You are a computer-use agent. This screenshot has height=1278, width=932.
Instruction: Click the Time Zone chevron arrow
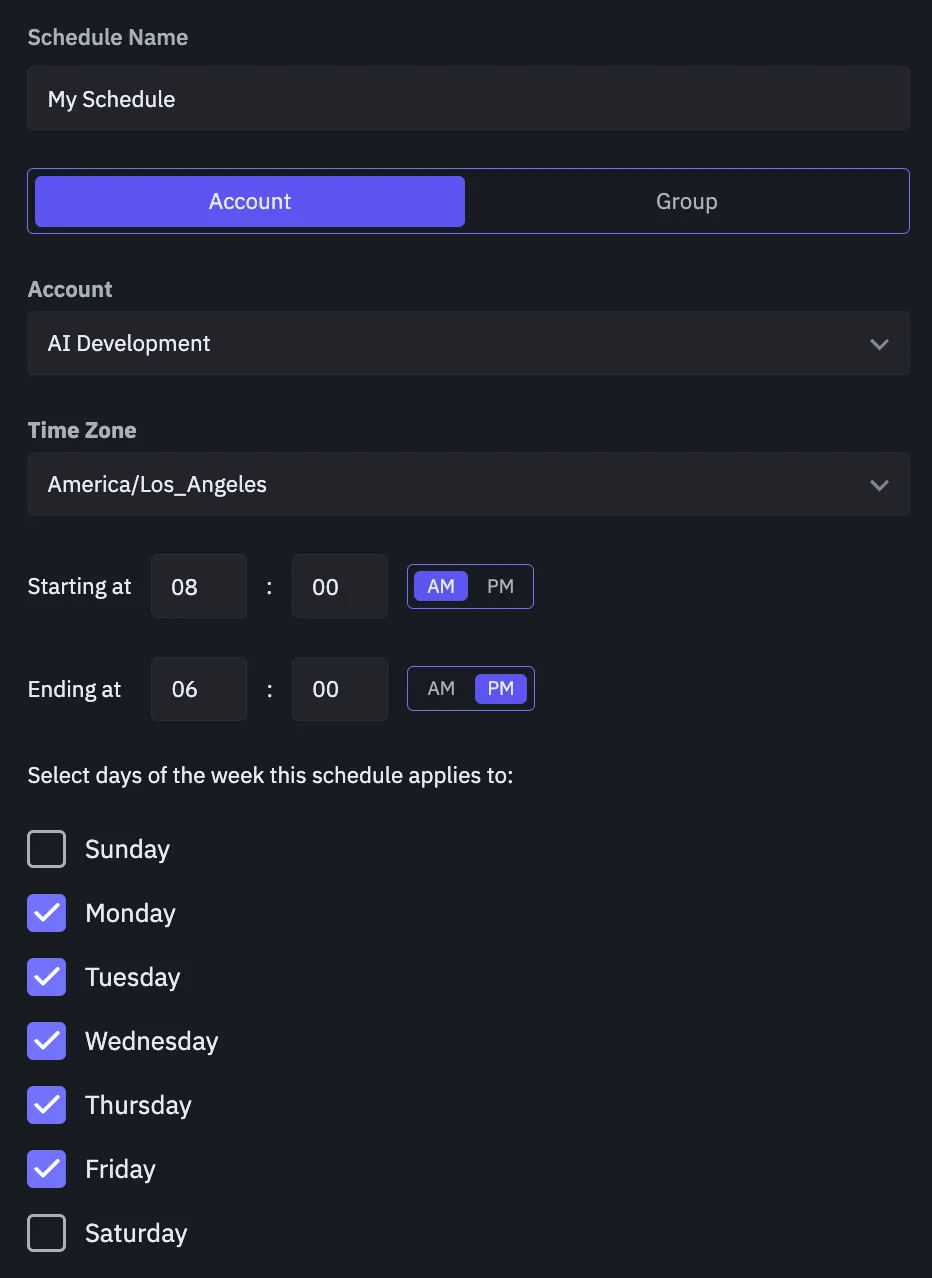(879, 485)
